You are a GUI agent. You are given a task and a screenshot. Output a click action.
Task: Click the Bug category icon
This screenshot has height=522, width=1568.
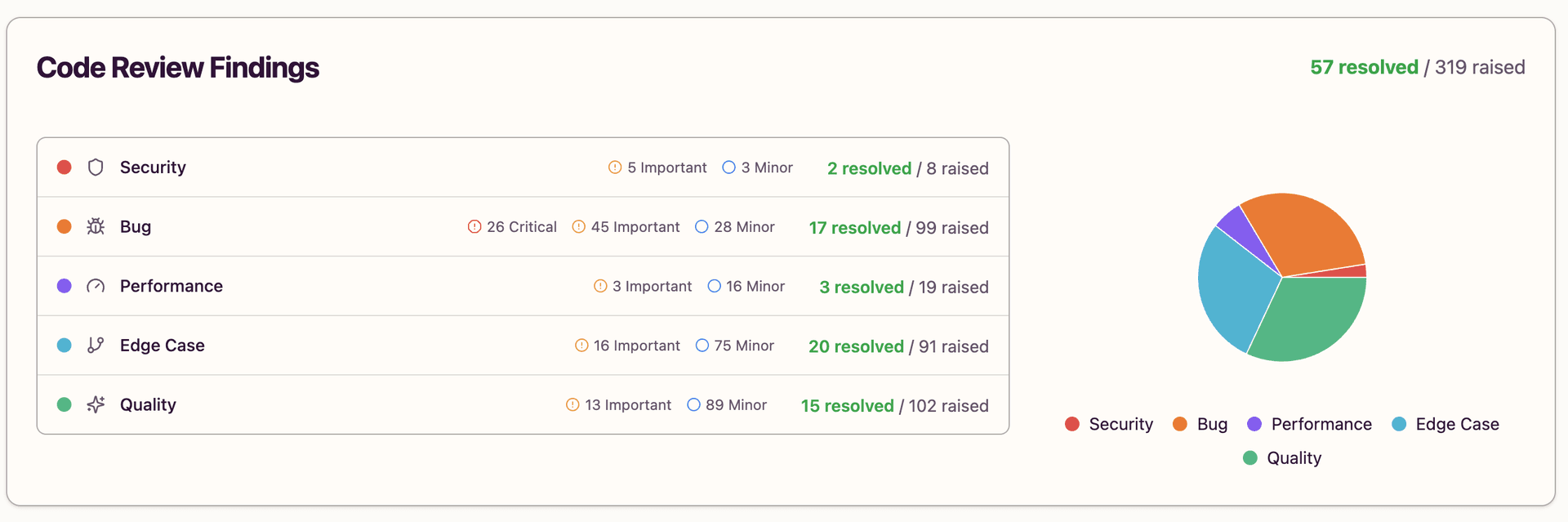click(x=95, y=226)
